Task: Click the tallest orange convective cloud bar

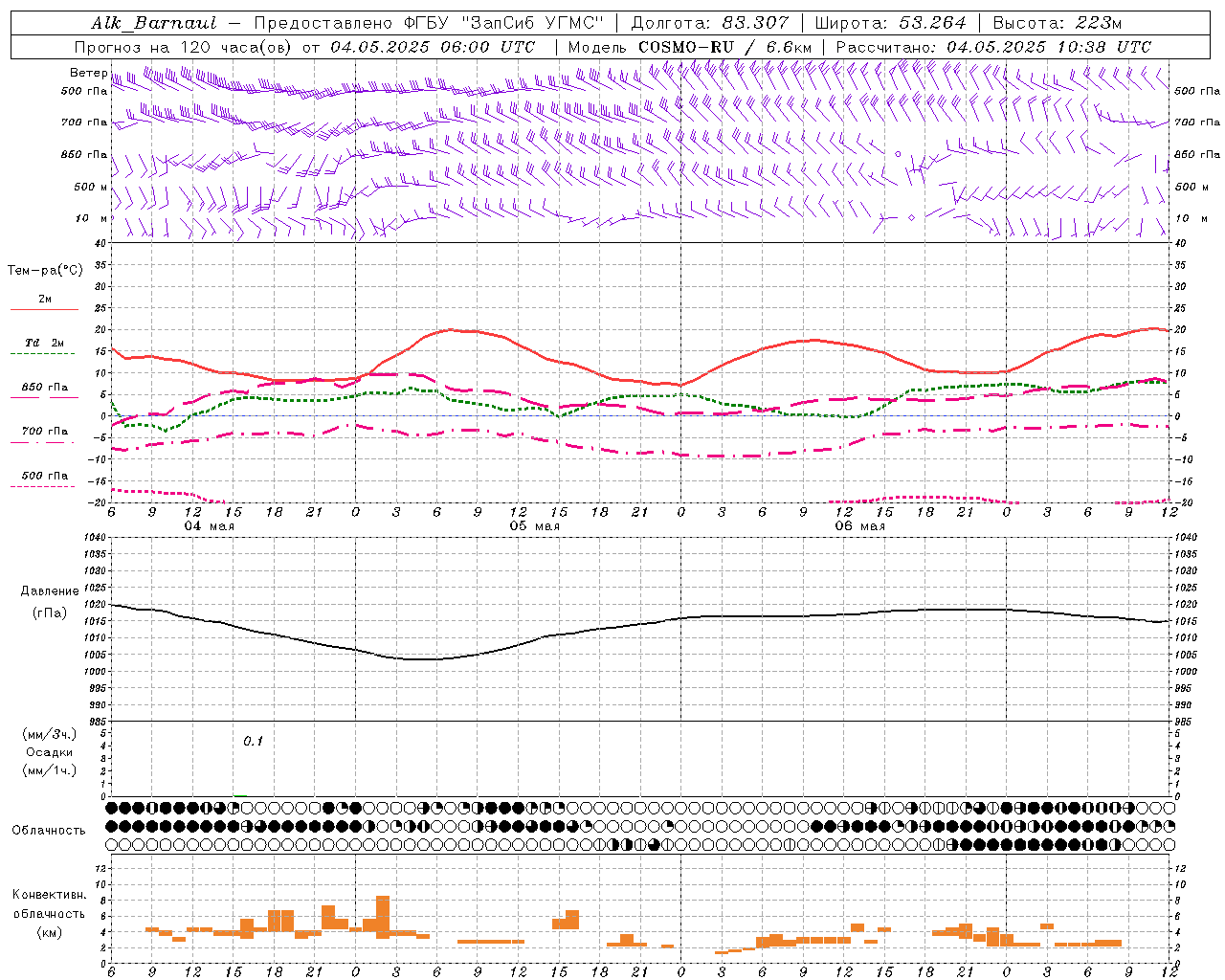Action: point(383,917)
